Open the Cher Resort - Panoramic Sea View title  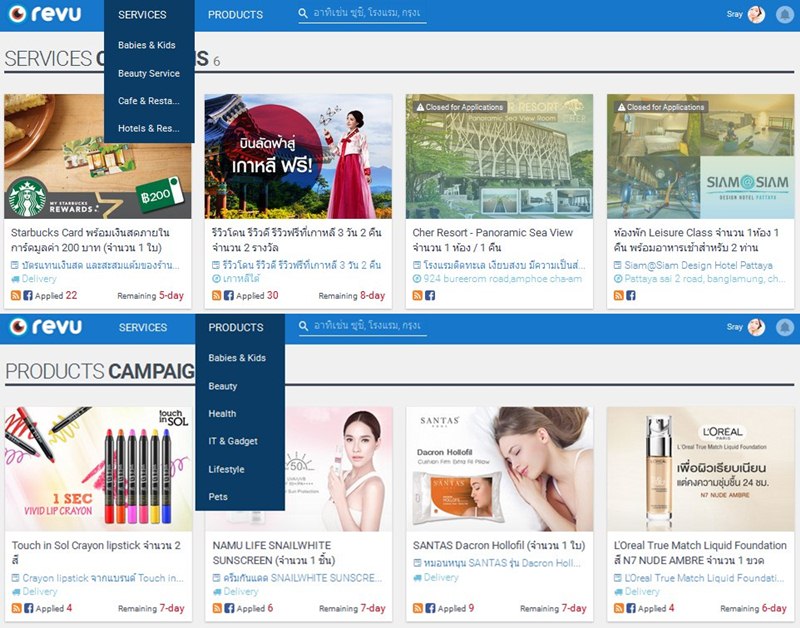tap(492, 240)
